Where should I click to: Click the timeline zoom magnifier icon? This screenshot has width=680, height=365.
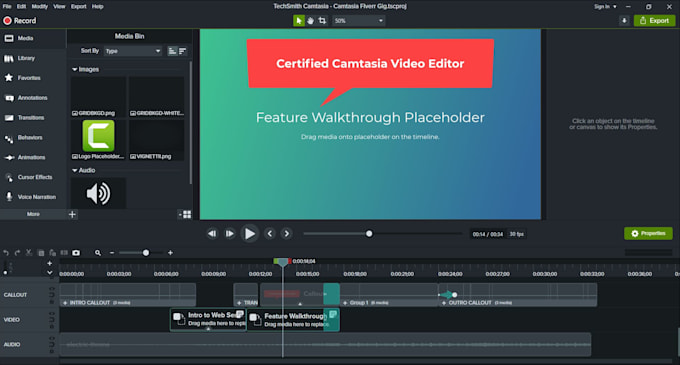click(x=98, y=253)
